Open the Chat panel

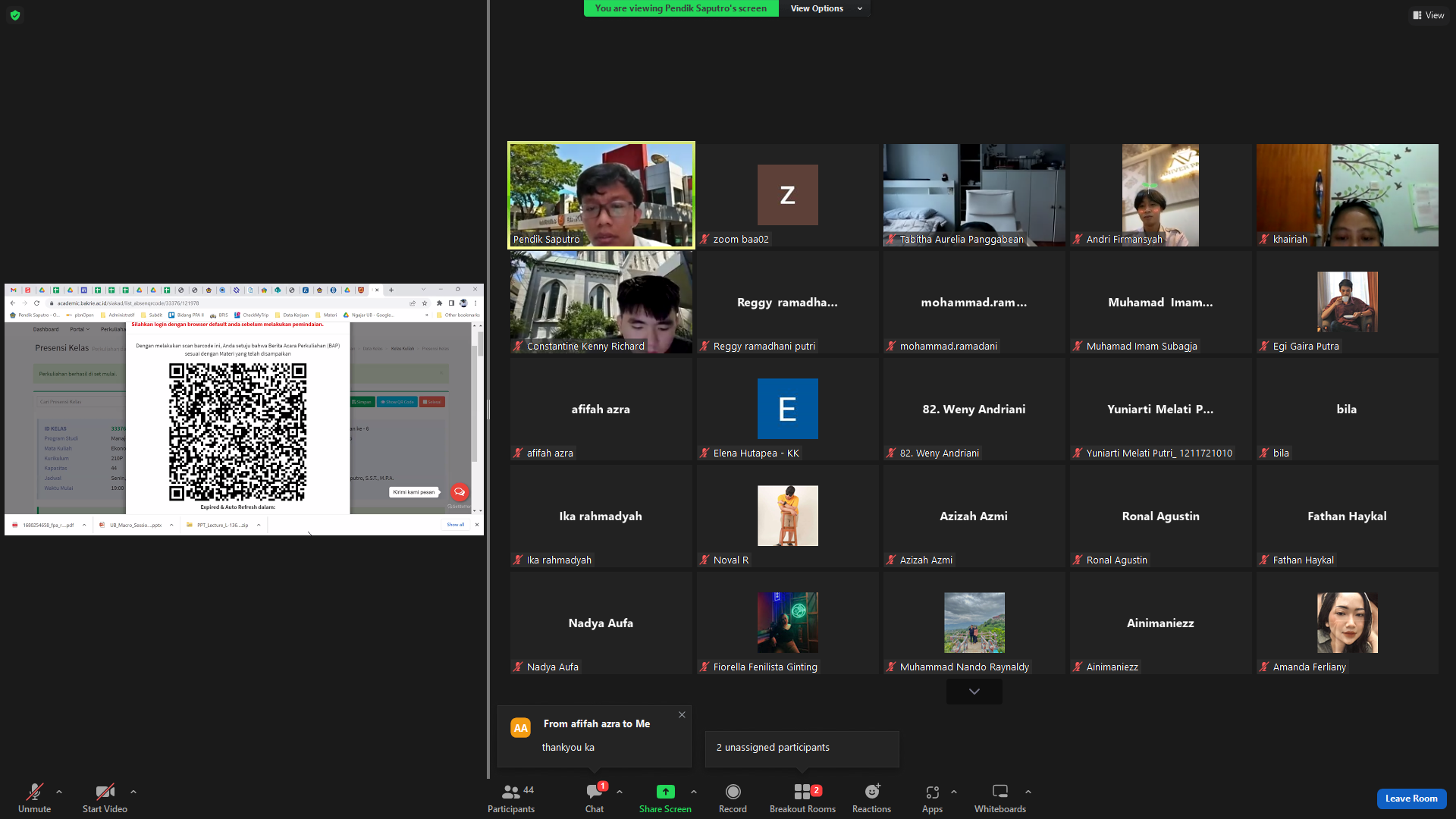(595, 798)
